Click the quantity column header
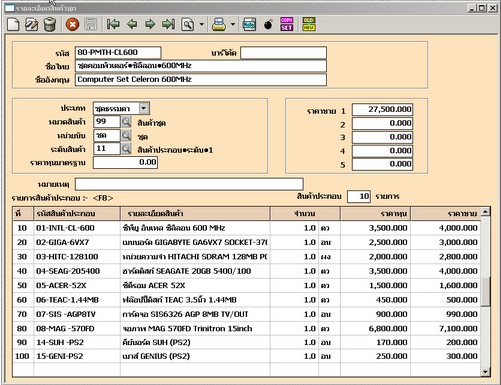 305,214
